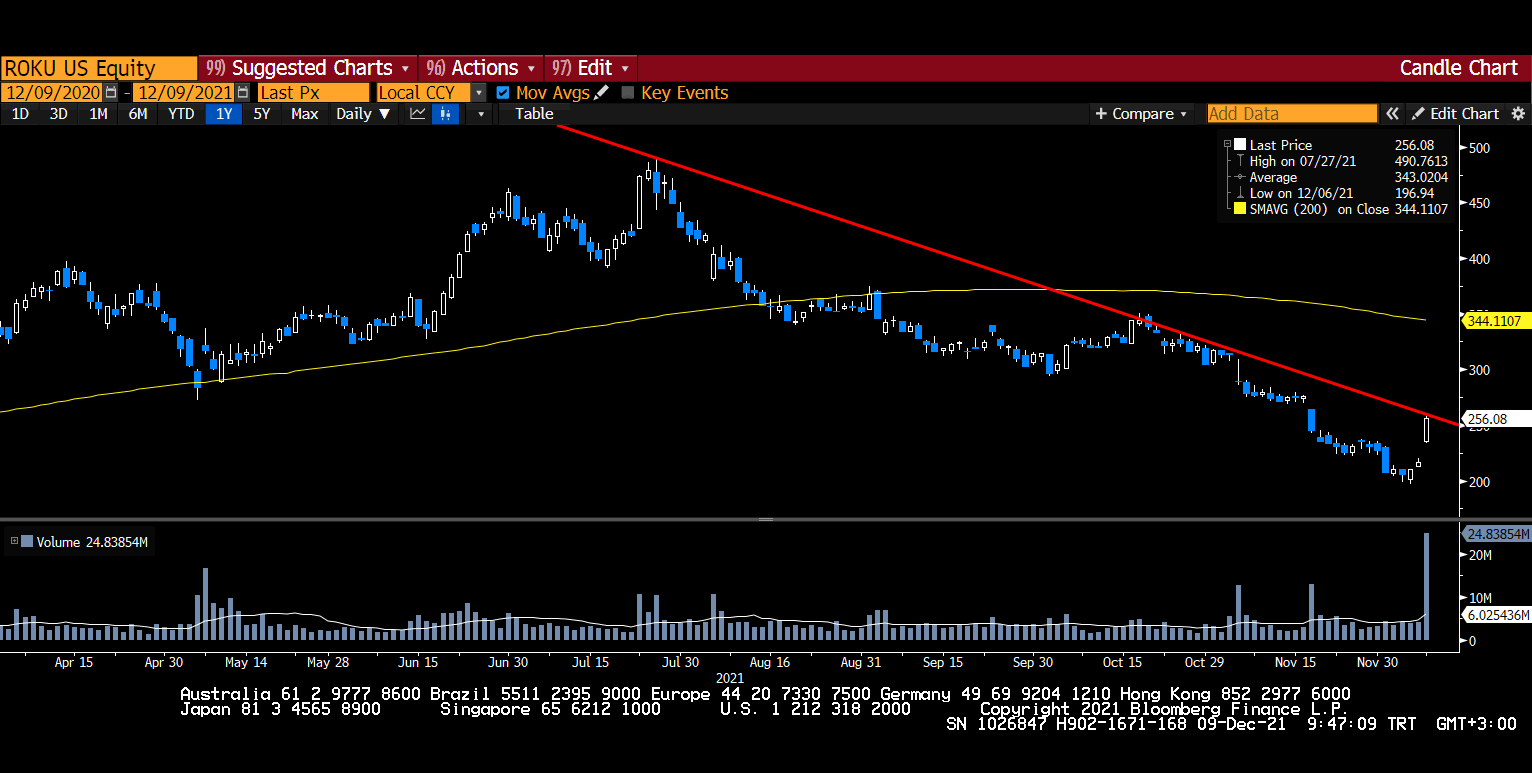Image resolution: width=1532 pixels, height=773 pixels.
Task: Enable the Key Events checkbox
Action: coord(628,92)
